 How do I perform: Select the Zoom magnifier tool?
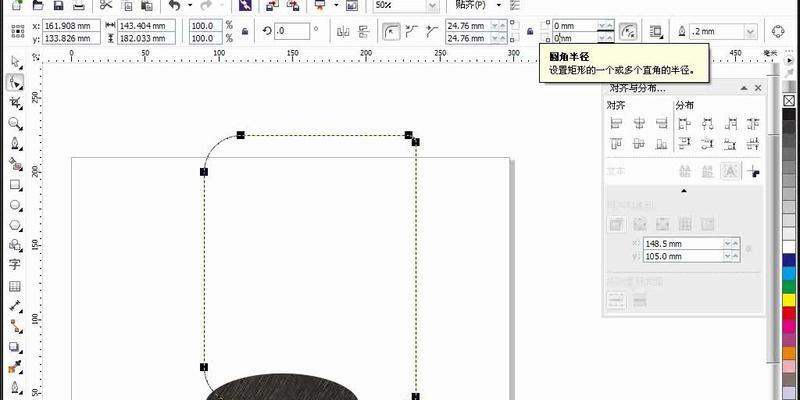[15, 123]
